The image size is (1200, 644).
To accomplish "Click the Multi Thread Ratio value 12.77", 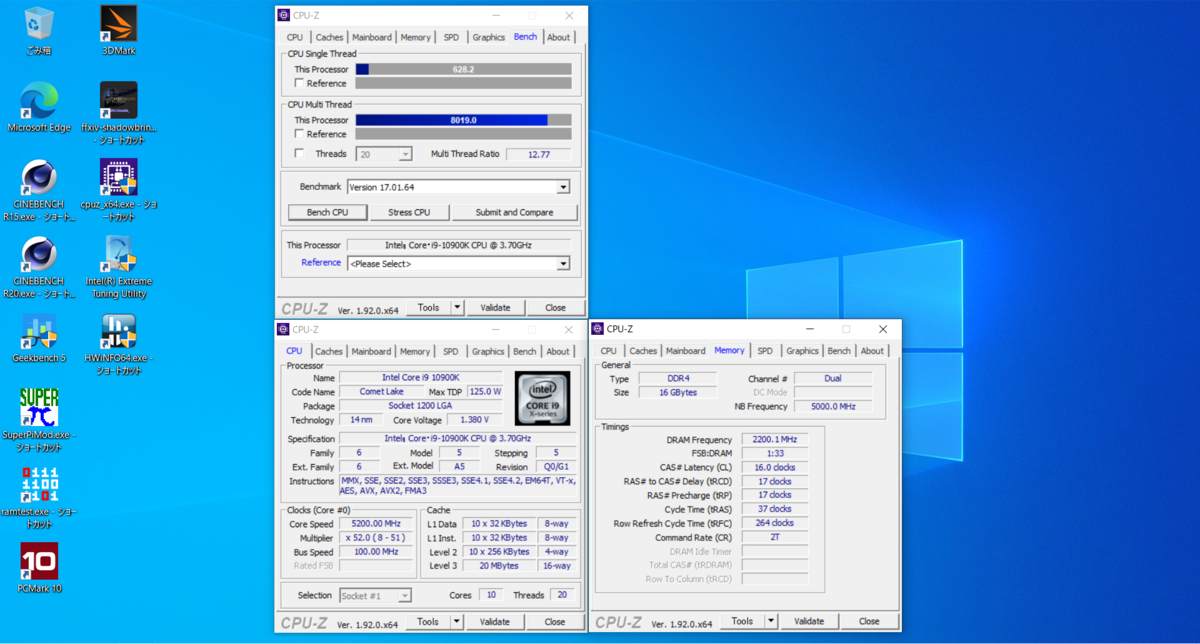I will click(x=538, y=154).
